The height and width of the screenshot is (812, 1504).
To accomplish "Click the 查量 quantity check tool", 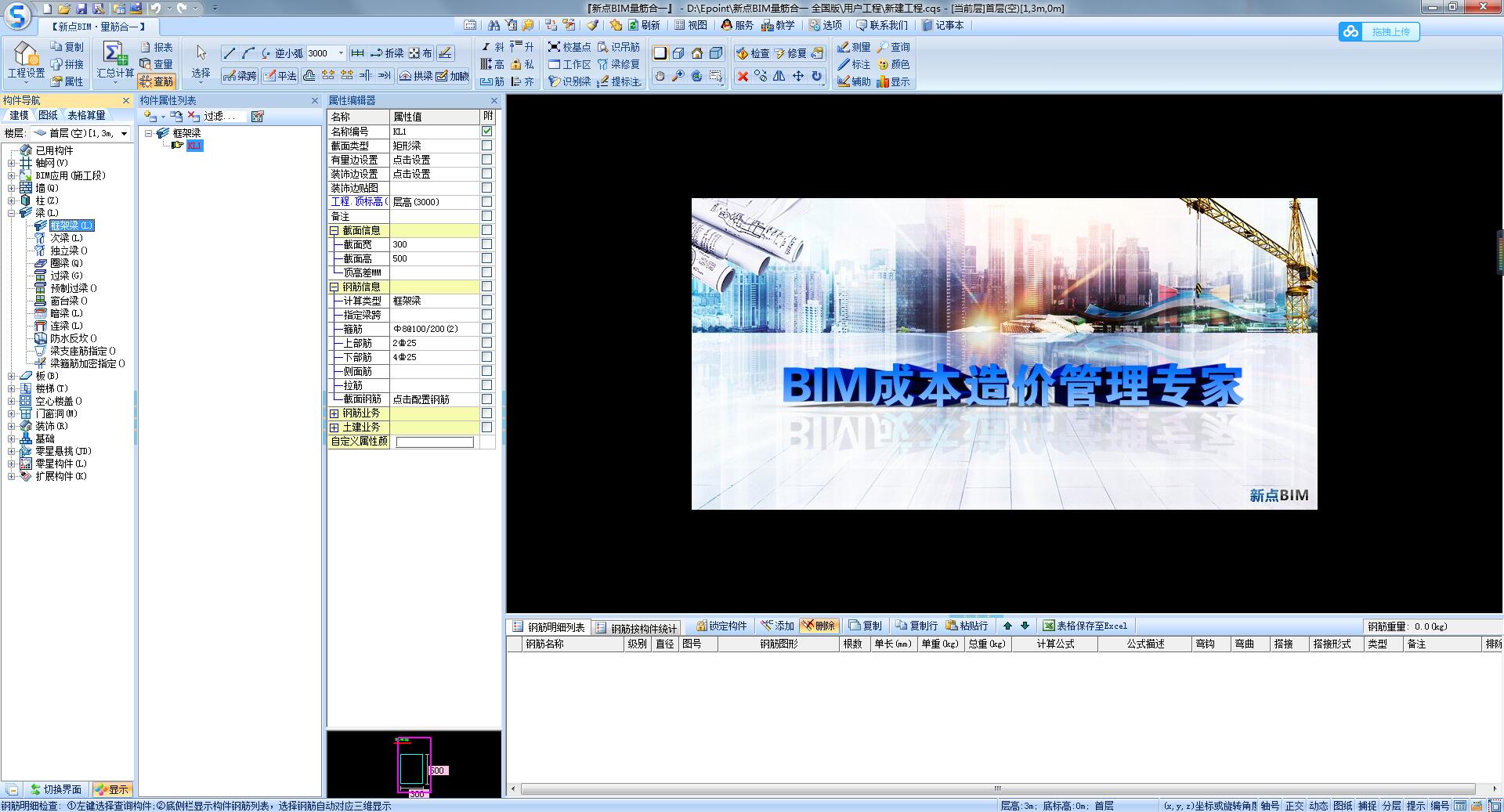I will [x=156, y=64].
